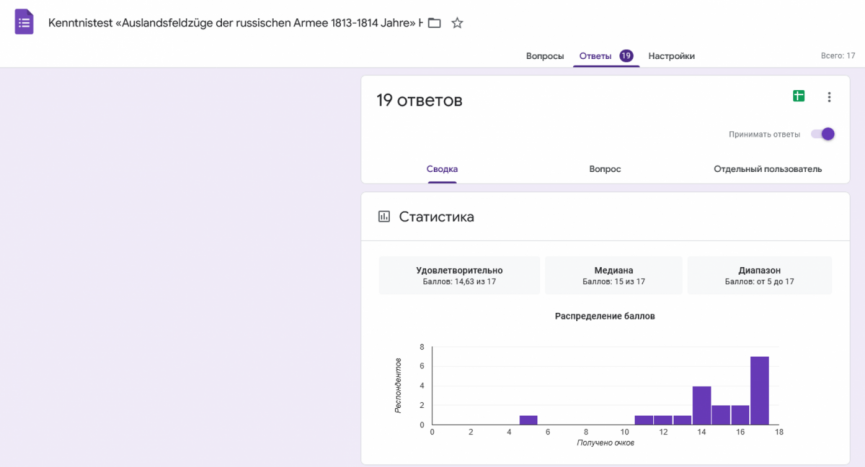Click the Google Forms home icon
Image resolution: width=865 pixels, height=467 pixels.
pos(24,22)
